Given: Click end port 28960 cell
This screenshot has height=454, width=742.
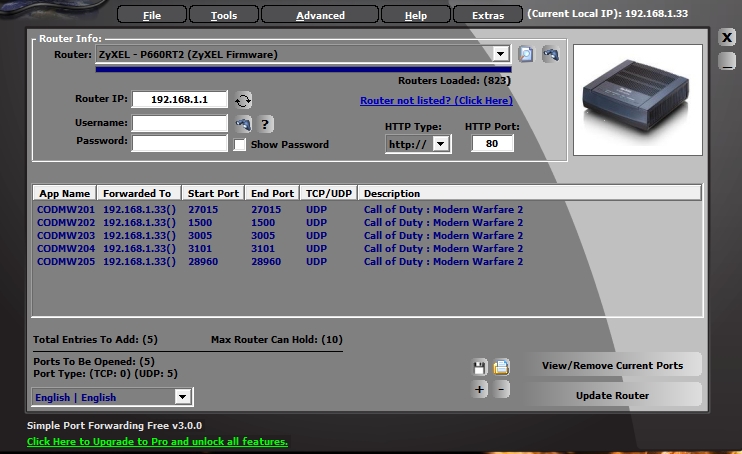Looking at the screenshot, I should [266, 261].
